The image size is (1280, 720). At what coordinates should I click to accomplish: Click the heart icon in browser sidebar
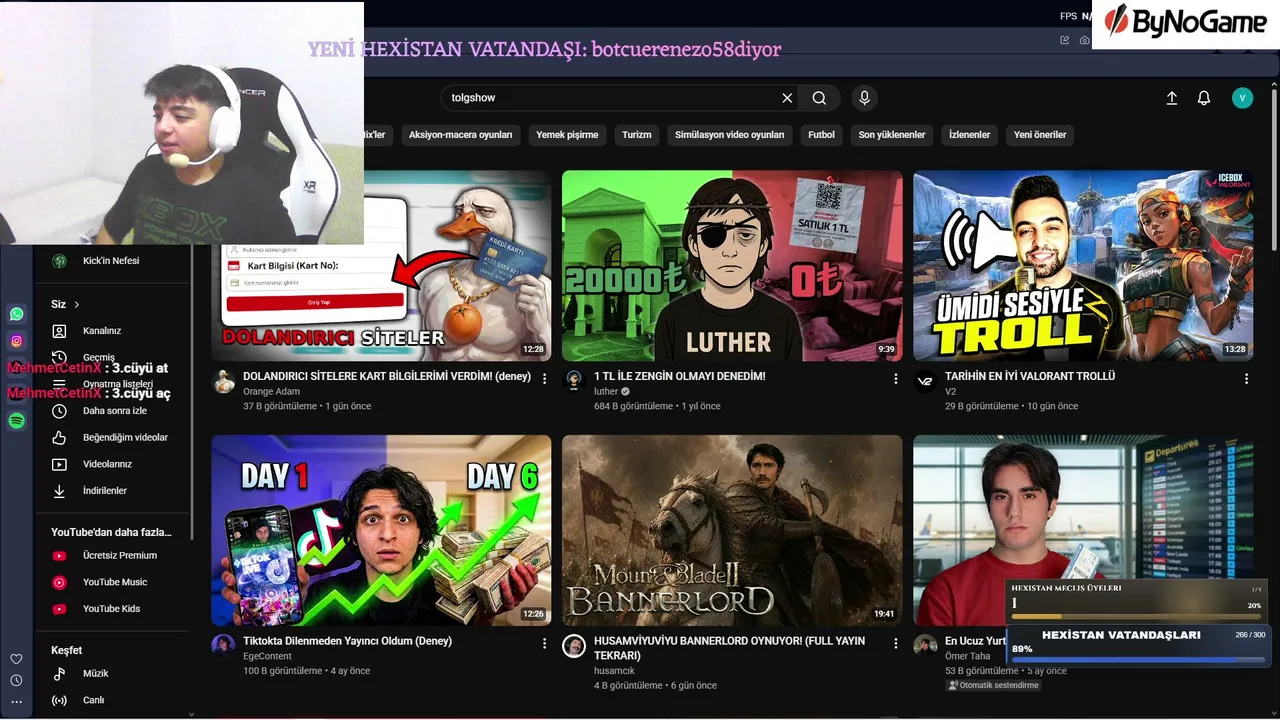click(16, 659)
